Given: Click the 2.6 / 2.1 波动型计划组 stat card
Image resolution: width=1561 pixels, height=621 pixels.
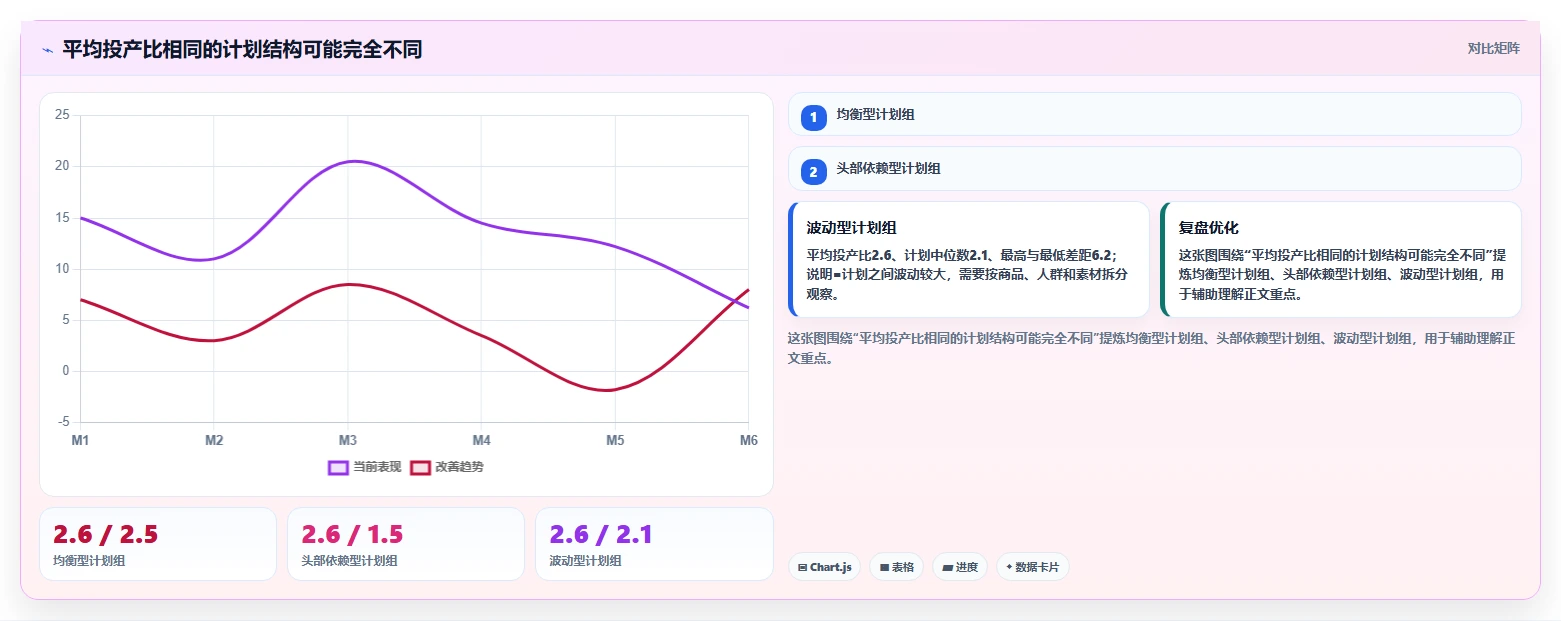Looking at the screenshot, I should [654, 544].
